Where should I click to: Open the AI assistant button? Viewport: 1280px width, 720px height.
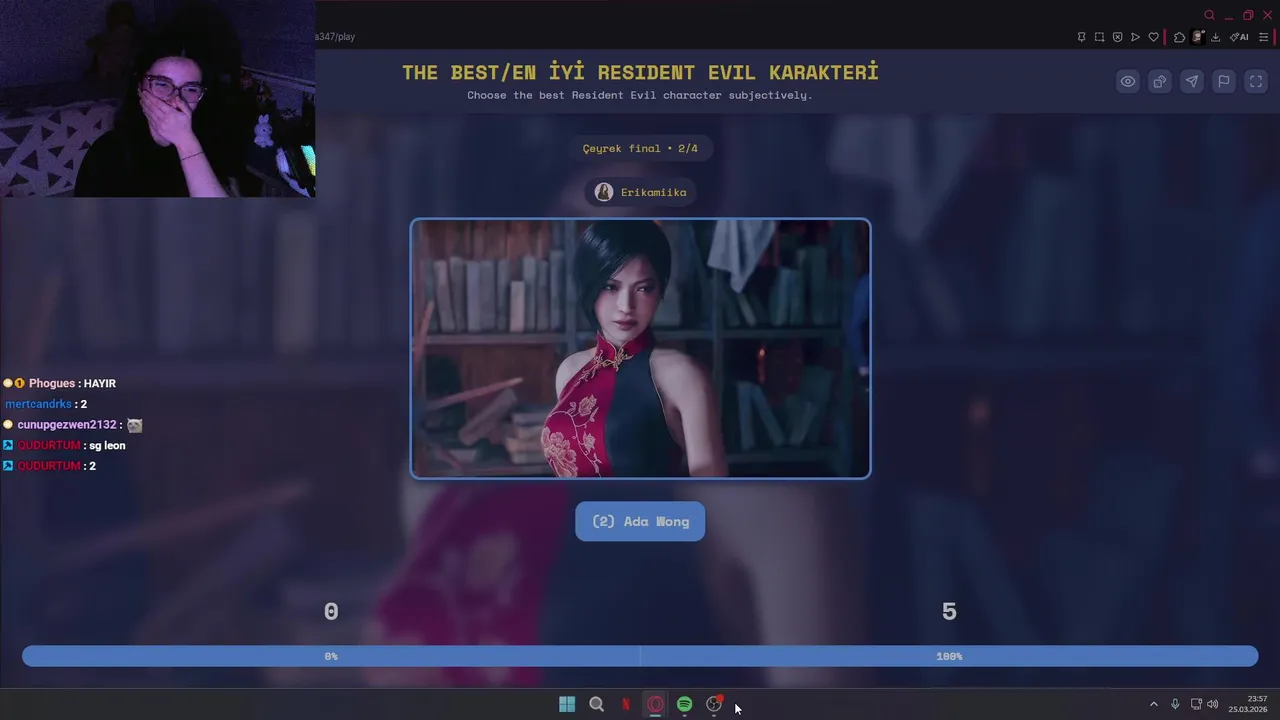click(1239, 37)
